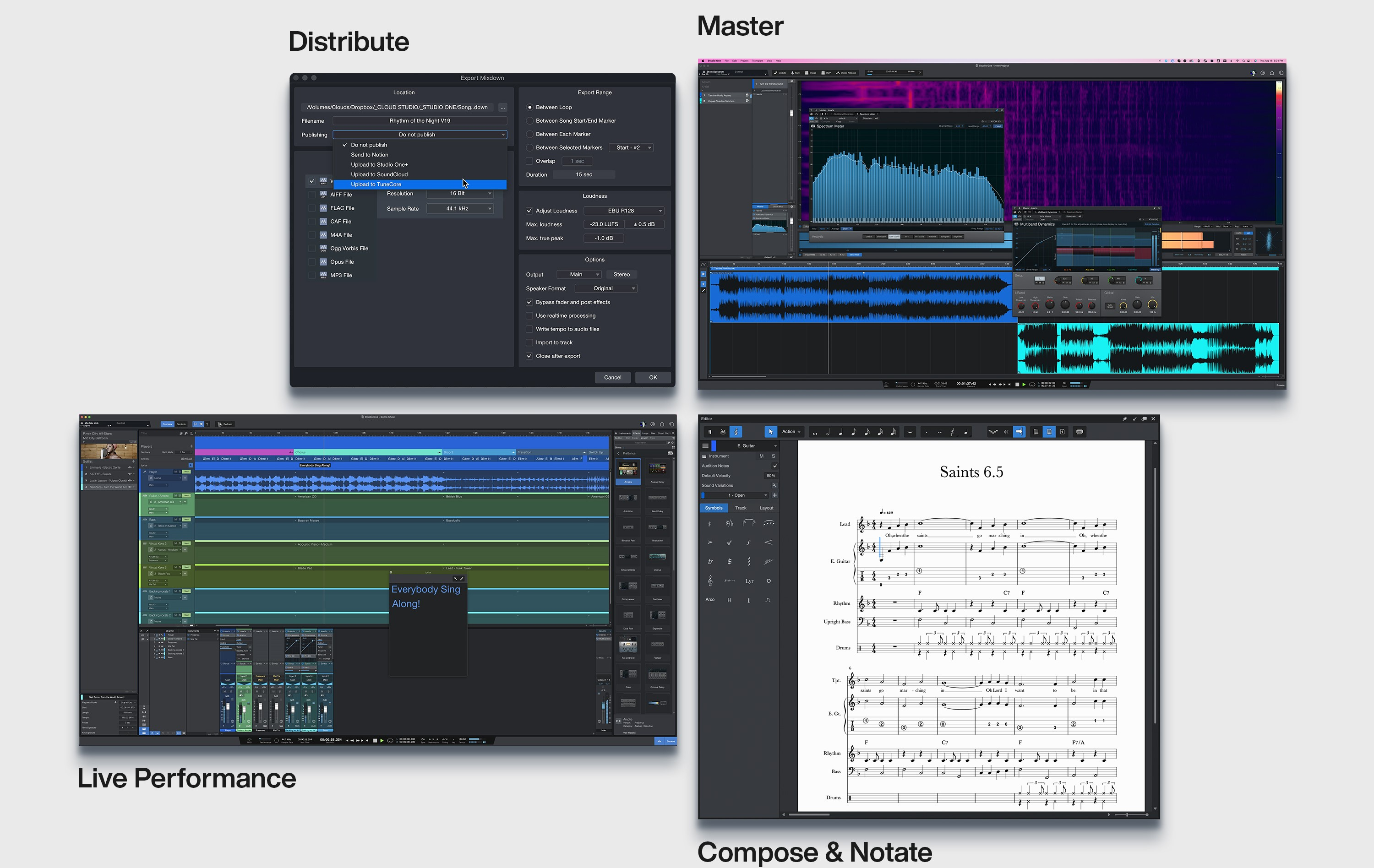Switch to the Layout tab in Editor
This screenshot has height=868, width=1374.
point(766,508)
